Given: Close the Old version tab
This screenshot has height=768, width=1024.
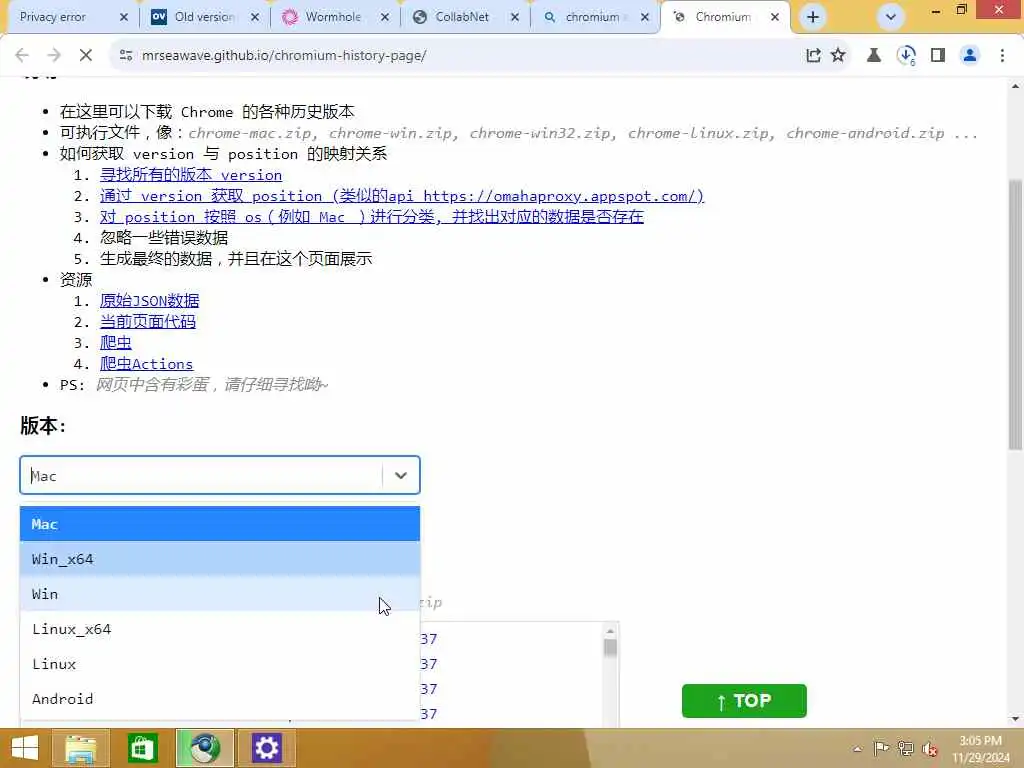Looking at the screenshot, I should point(255,18).
